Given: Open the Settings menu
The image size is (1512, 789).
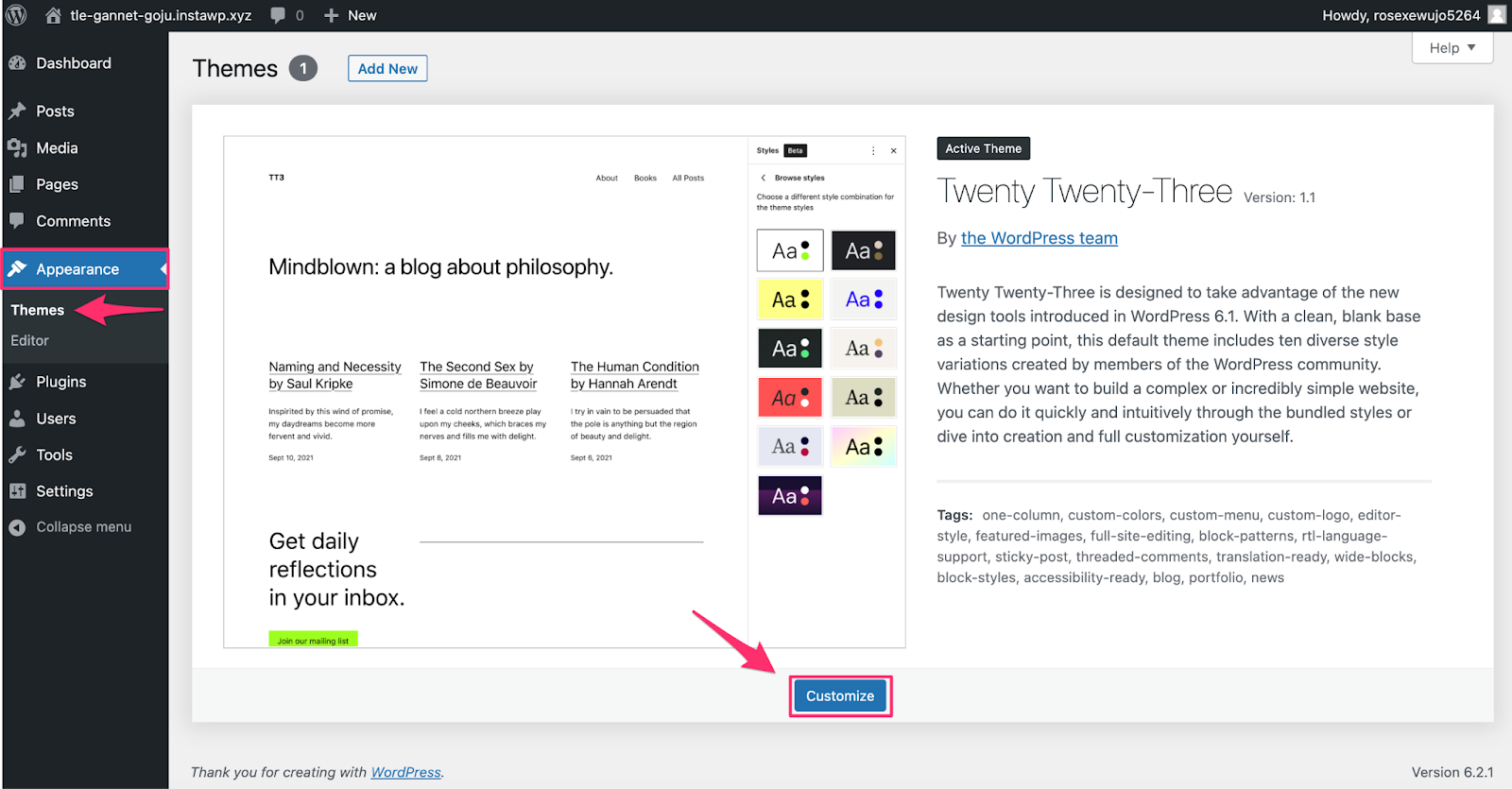Looking at the screenshot, I should click(x=63, y=490).
